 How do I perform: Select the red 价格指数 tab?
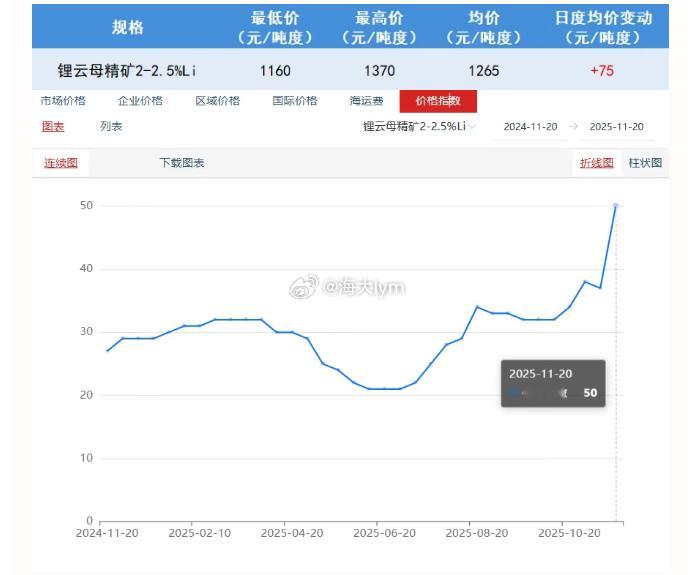438,101
